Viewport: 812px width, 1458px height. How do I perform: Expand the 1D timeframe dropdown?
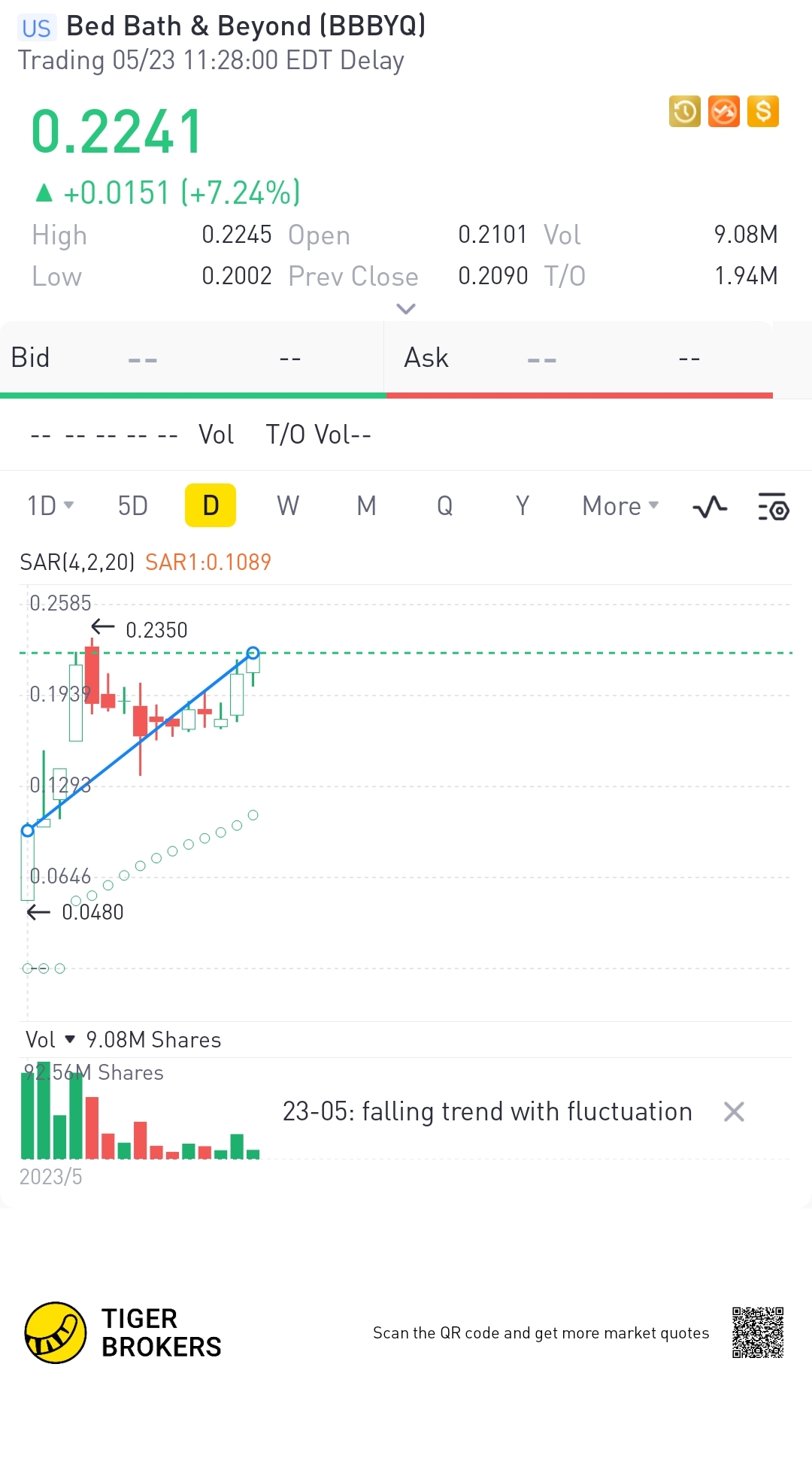(50, 506)
